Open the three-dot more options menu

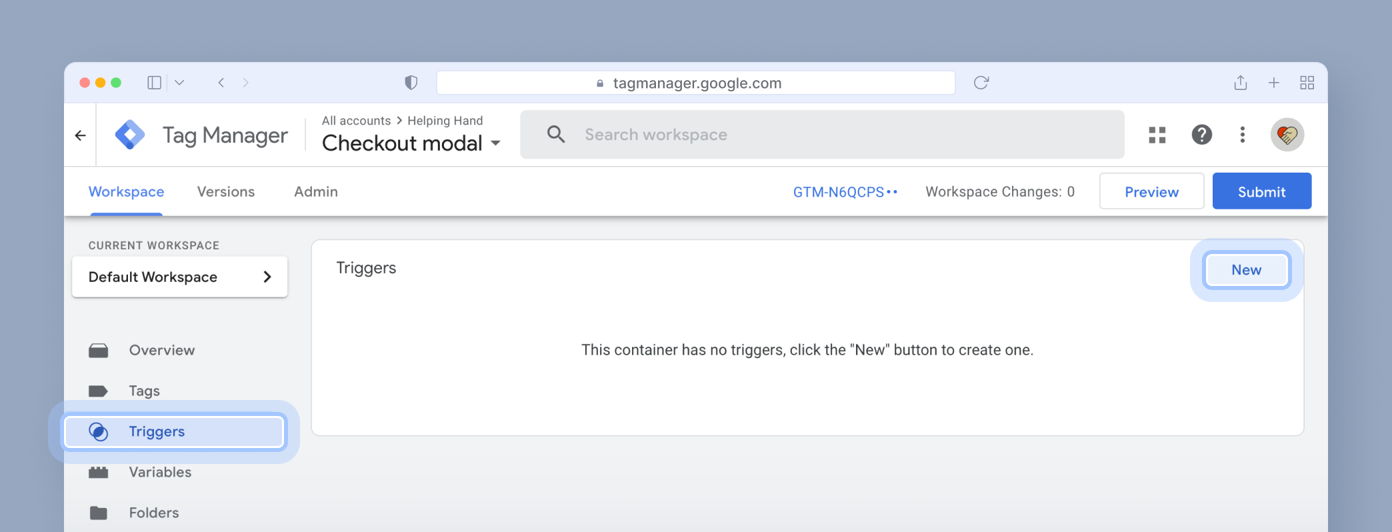pos(1243,135)
